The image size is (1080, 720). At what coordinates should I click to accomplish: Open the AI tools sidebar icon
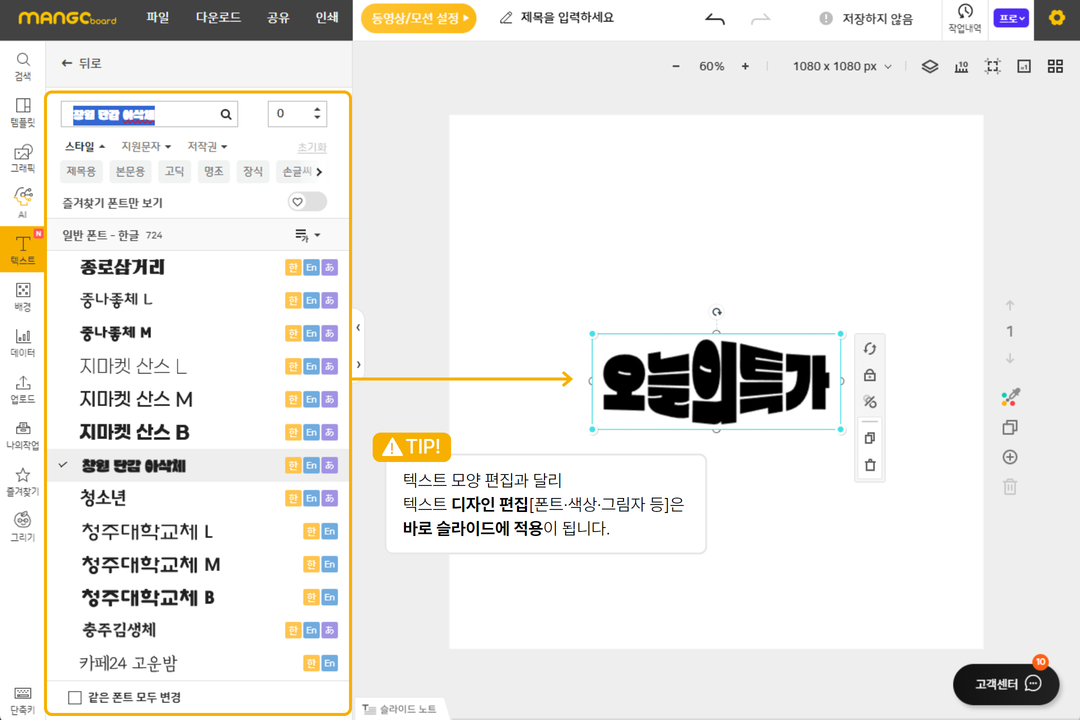pyautogui.click(x=22, y=201)
